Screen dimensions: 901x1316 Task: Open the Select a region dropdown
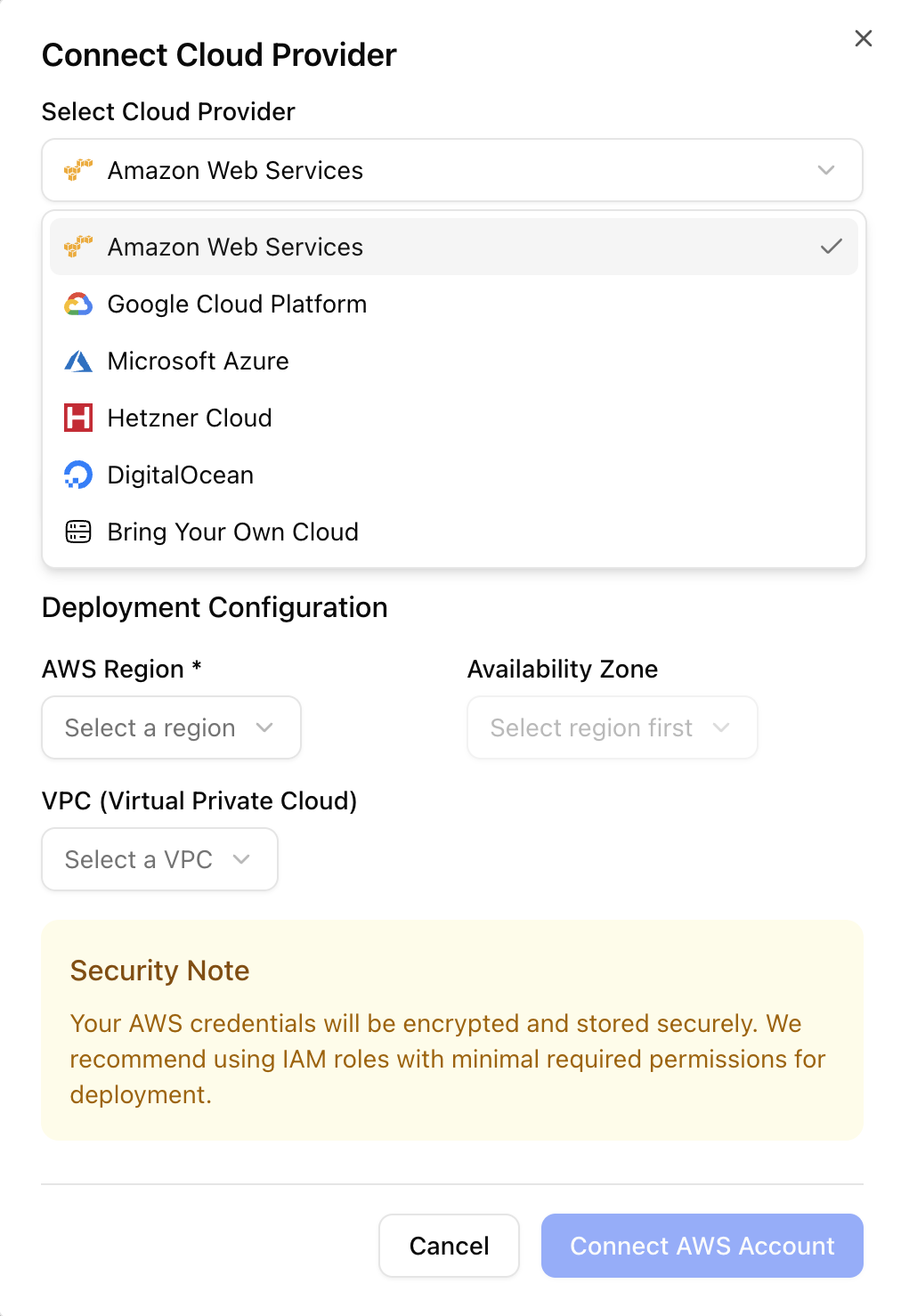(171, 727)
